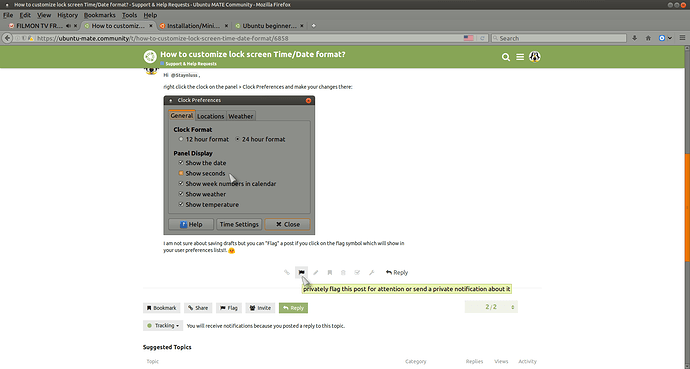
Task: Close the Ubuntu beginner tab
Action: coord(302,26)
